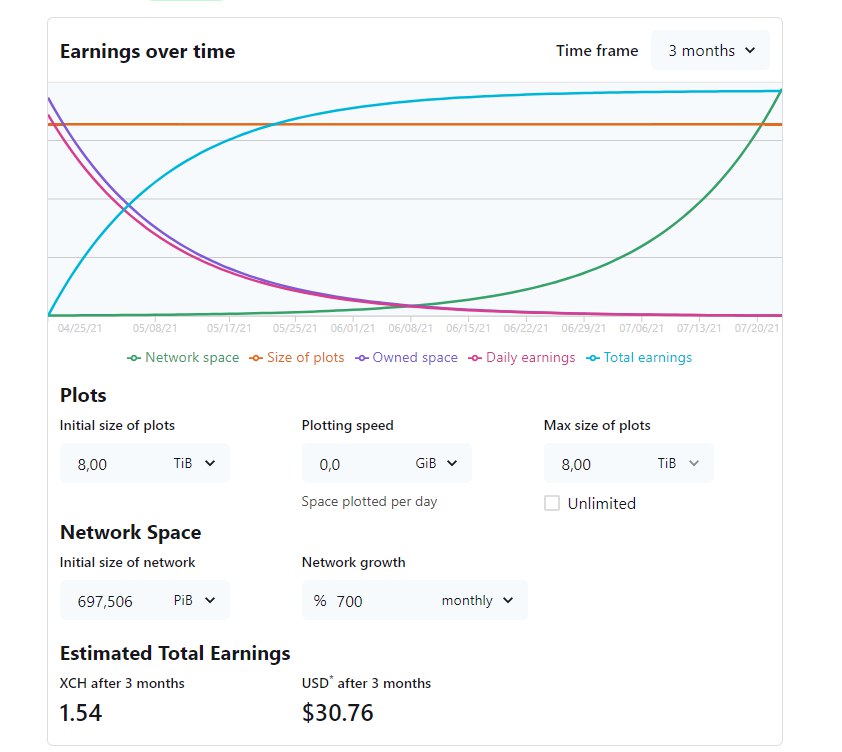Screen dimensions: 842x752
Task: Toggle the Total earnings legend marker
Action: [593, 358]
